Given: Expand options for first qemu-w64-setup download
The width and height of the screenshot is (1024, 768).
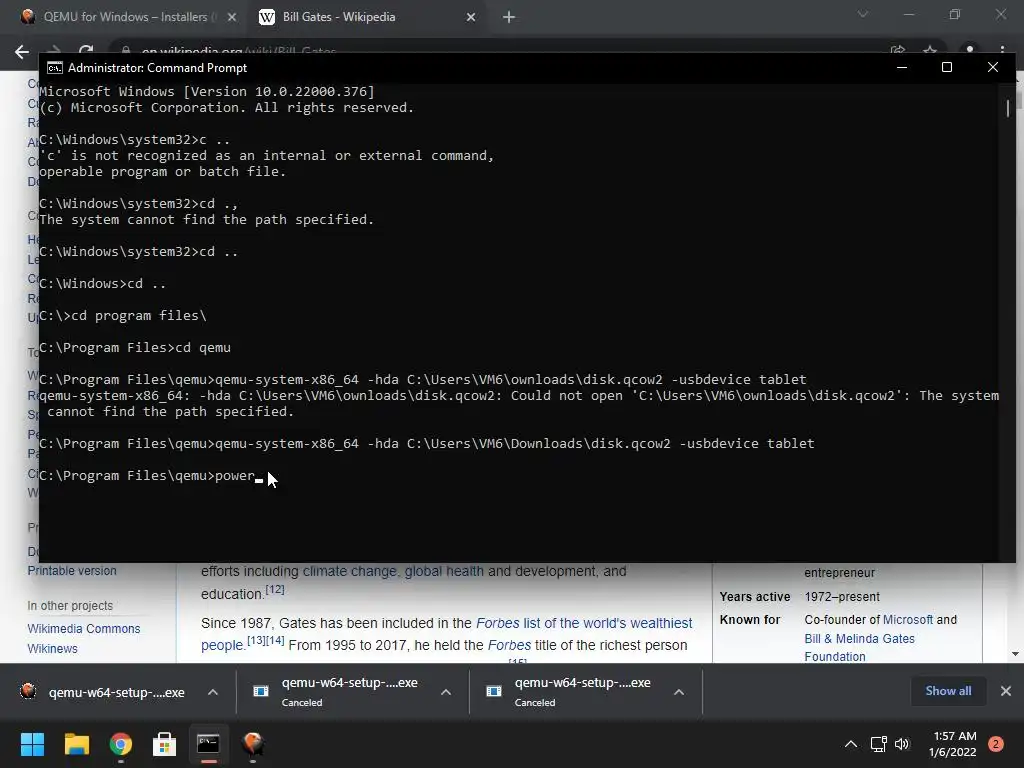Looking at the screenshot, I should click(213, 692).
